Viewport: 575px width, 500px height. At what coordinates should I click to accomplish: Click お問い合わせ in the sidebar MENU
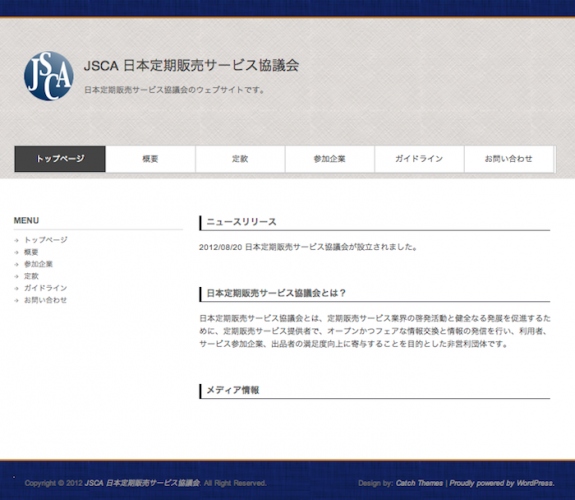coord(45,300)
